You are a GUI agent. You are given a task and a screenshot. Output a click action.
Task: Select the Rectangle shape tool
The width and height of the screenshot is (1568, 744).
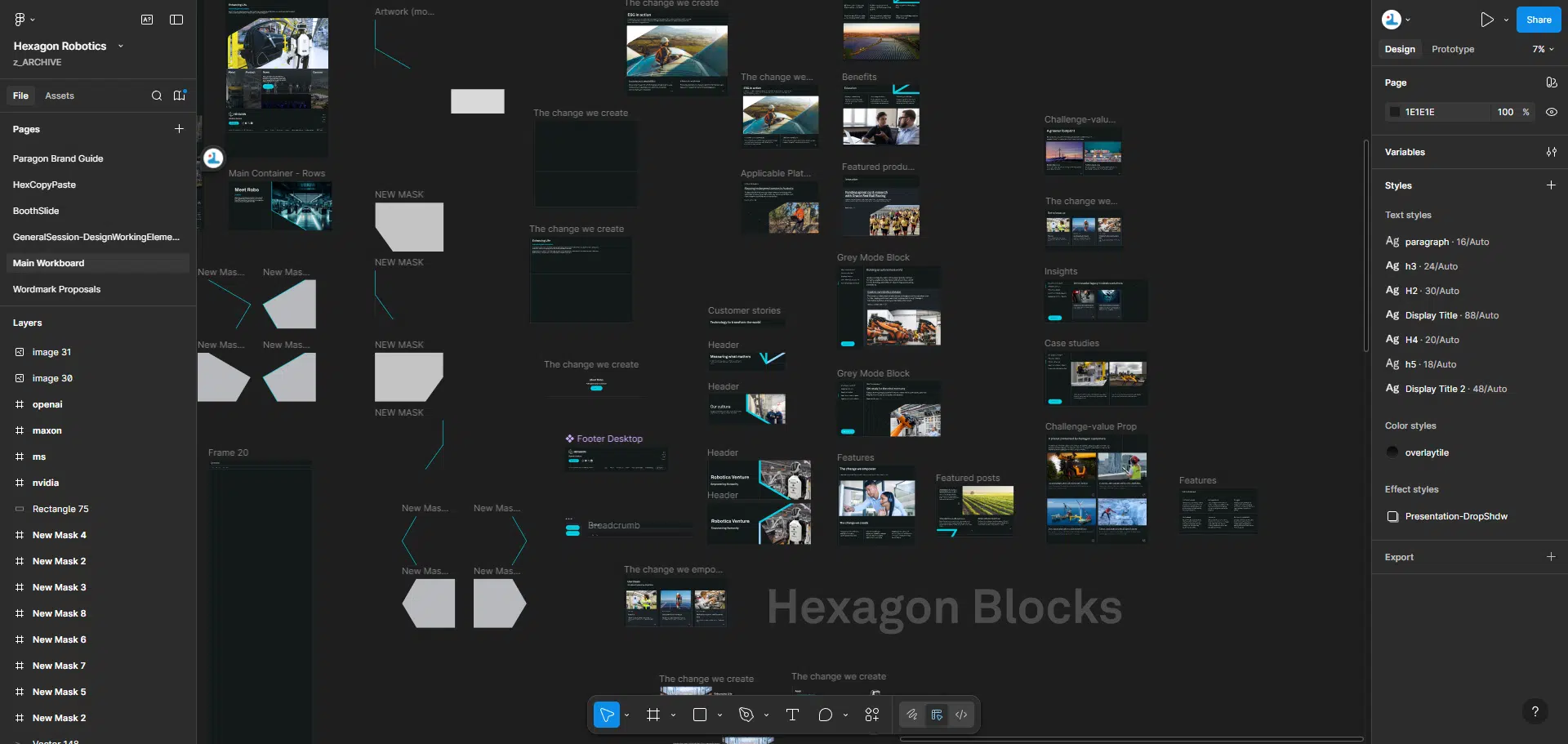[700, 715]
